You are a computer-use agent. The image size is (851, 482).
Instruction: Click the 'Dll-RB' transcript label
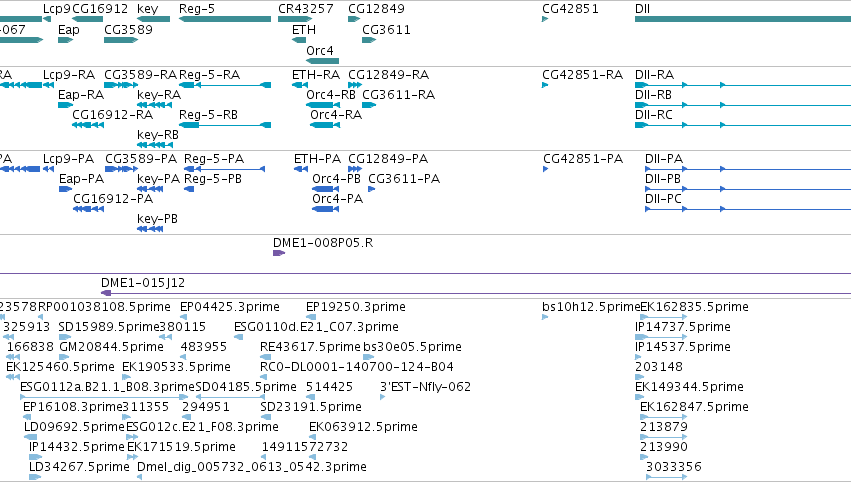coord(653,94)
